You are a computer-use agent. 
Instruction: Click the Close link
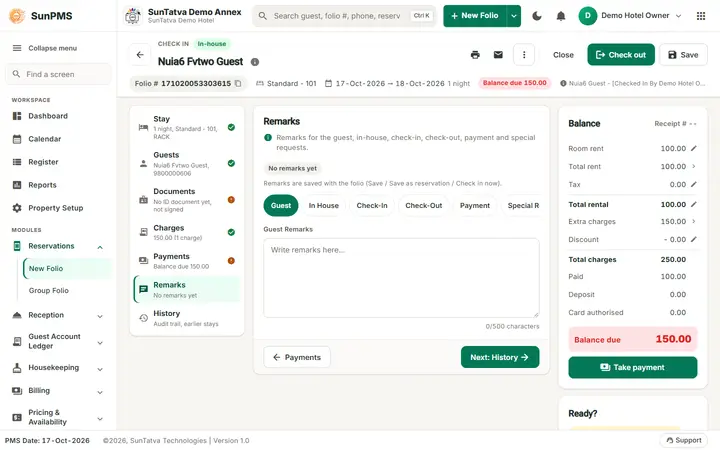click(x=563, y=55)
